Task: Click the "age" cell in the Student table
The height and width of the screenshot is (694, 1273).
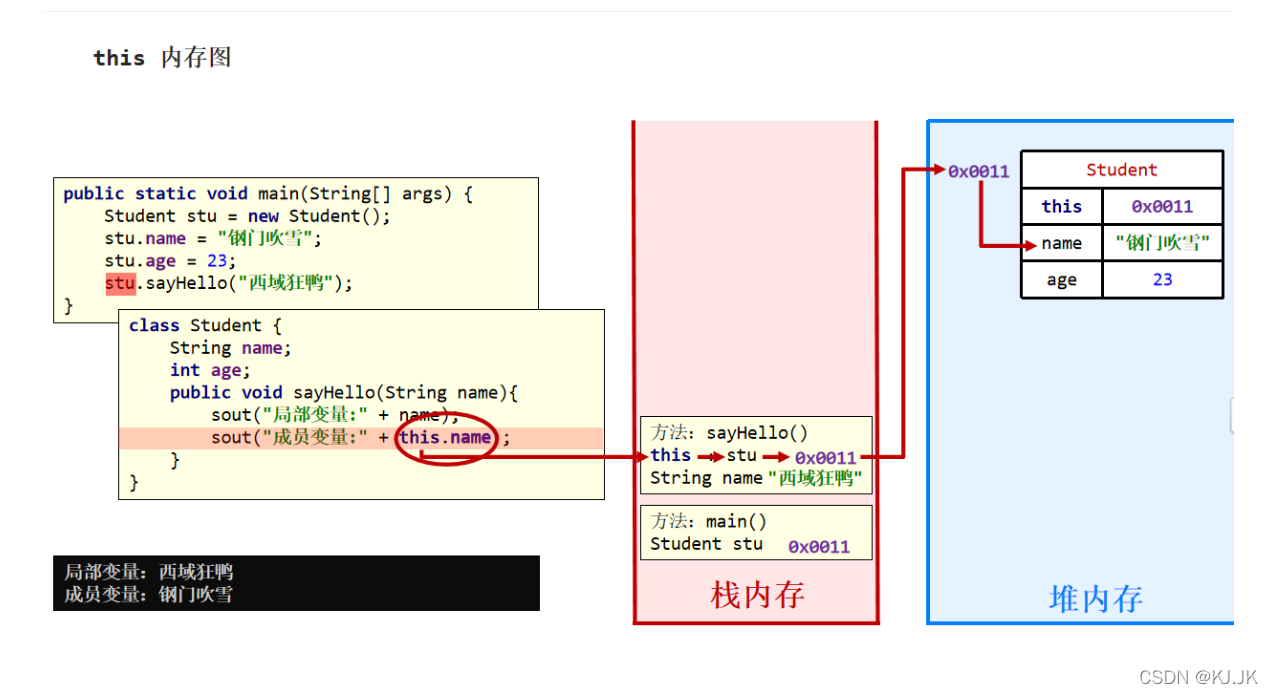Action: coord(1062,280)
